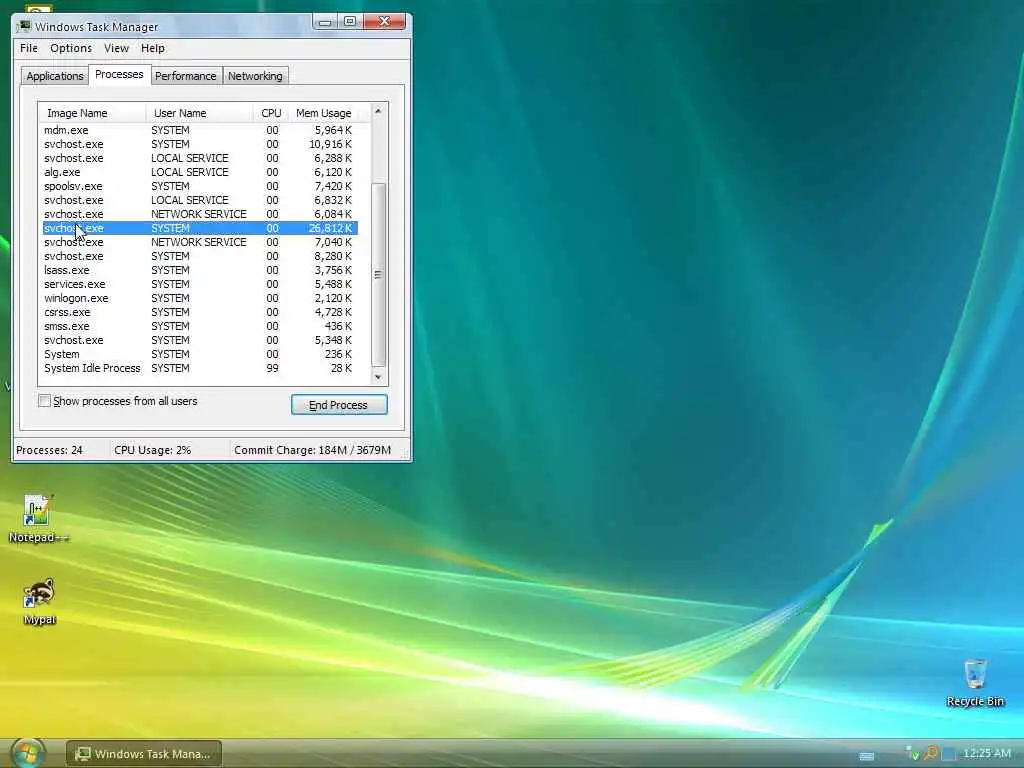Open the File menu
1024x768 pixels.
point(29,48)
